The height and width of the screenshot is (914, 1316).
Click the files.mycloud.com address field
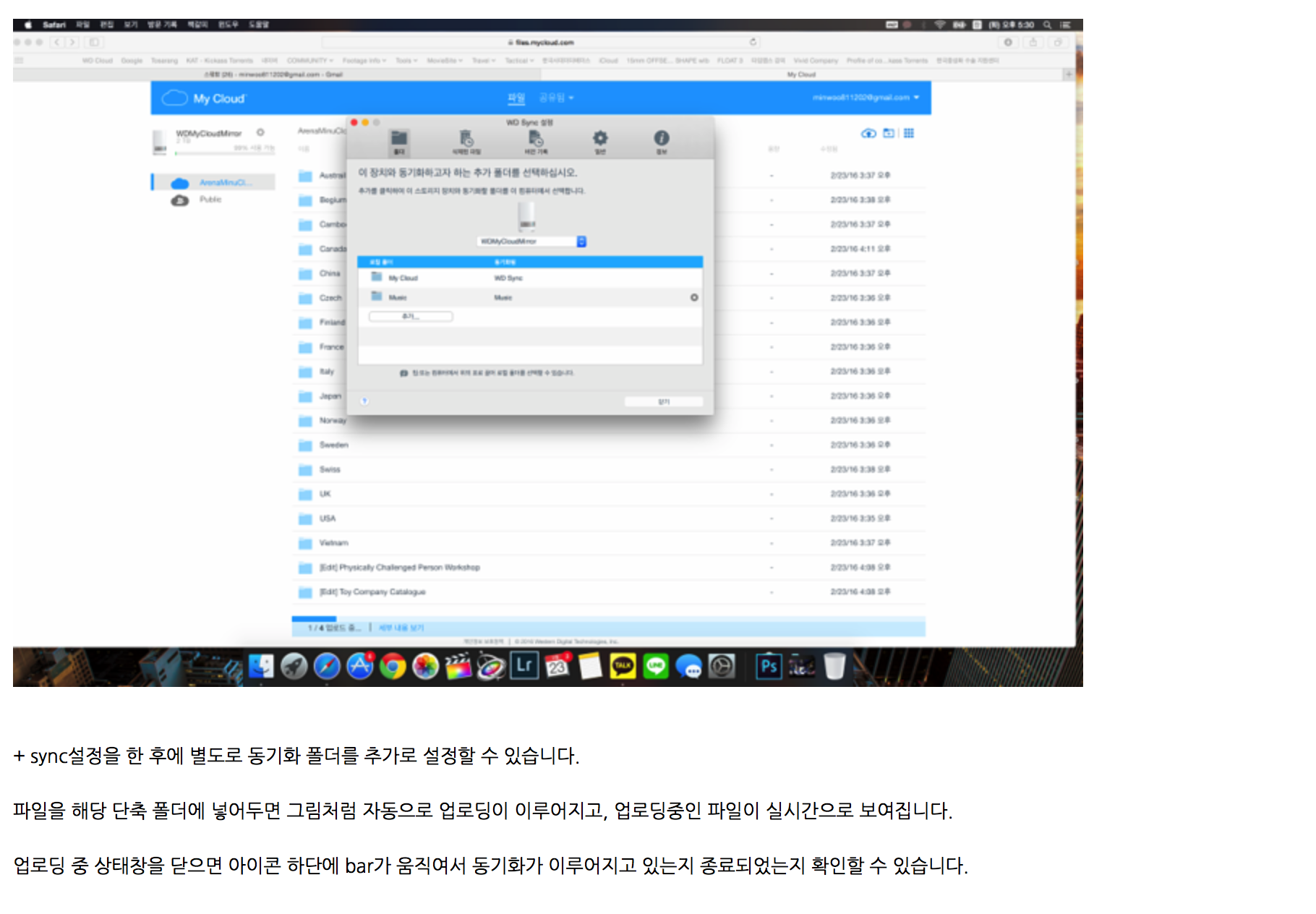click(x=541, y=42)
